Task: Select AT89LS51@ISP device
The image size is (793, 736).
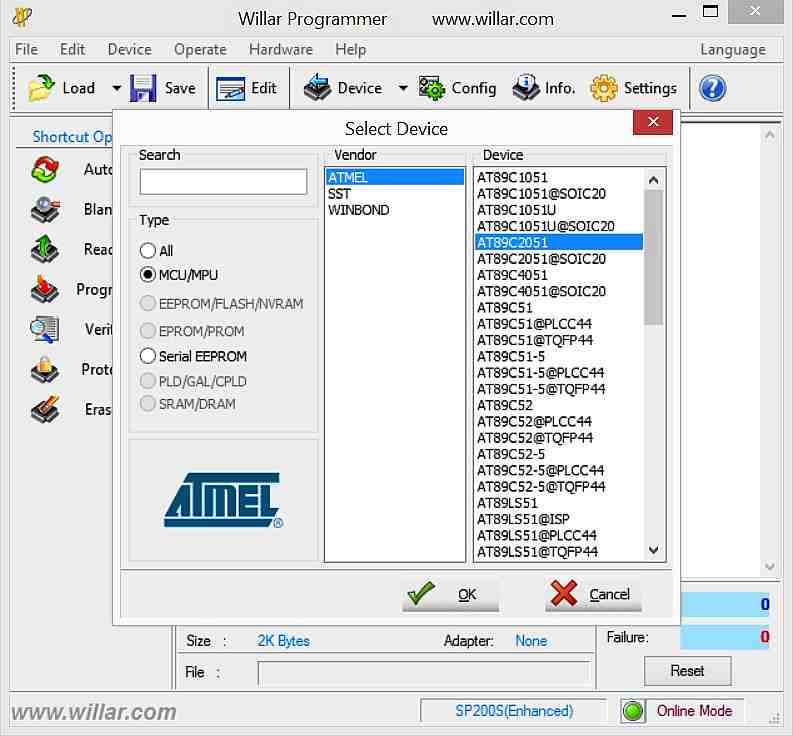Action: pyautogui.click(x=559, y=519)
